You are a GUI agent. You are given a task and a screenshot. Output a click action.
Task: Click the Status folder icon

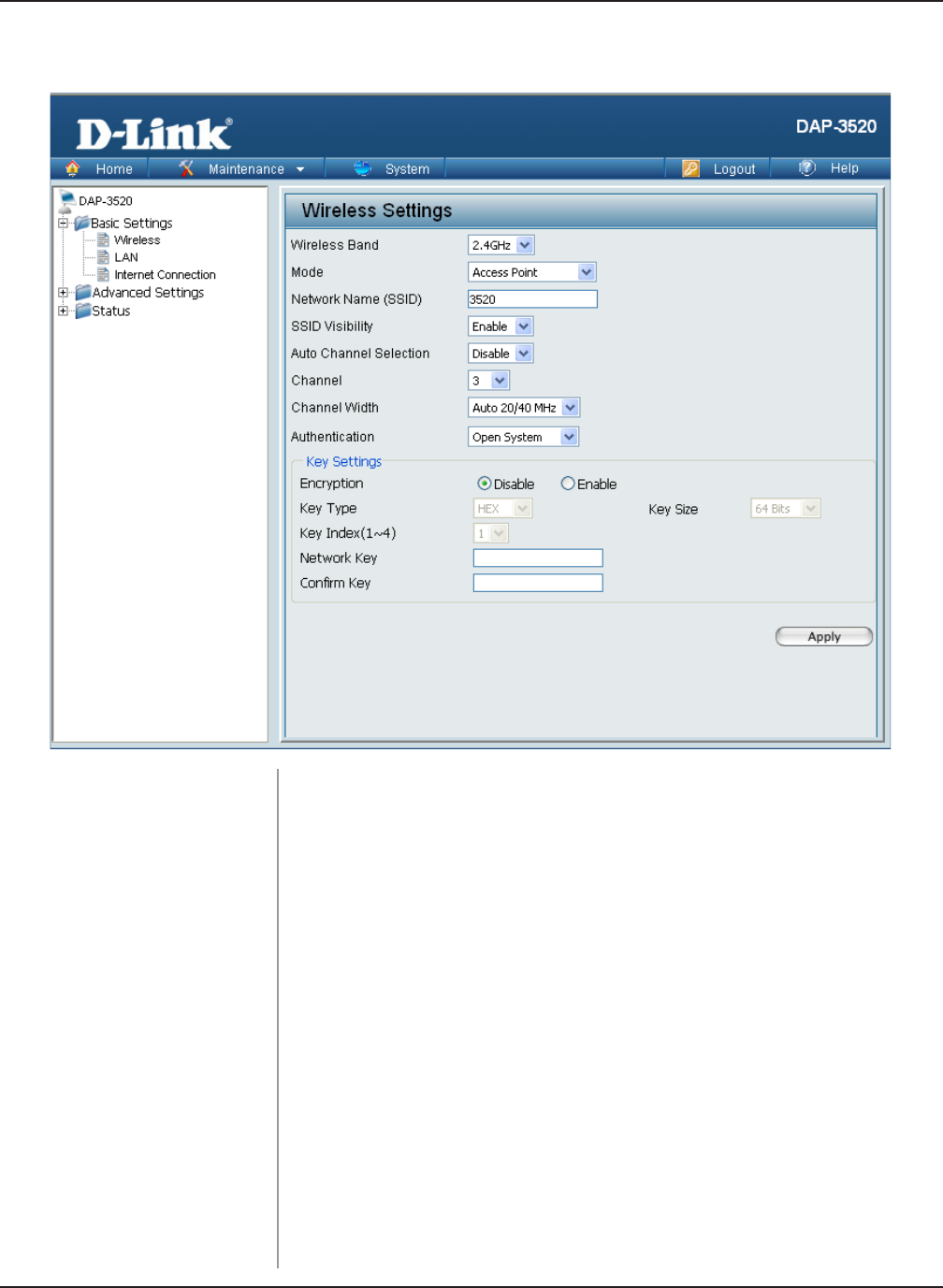pos(83,311)
